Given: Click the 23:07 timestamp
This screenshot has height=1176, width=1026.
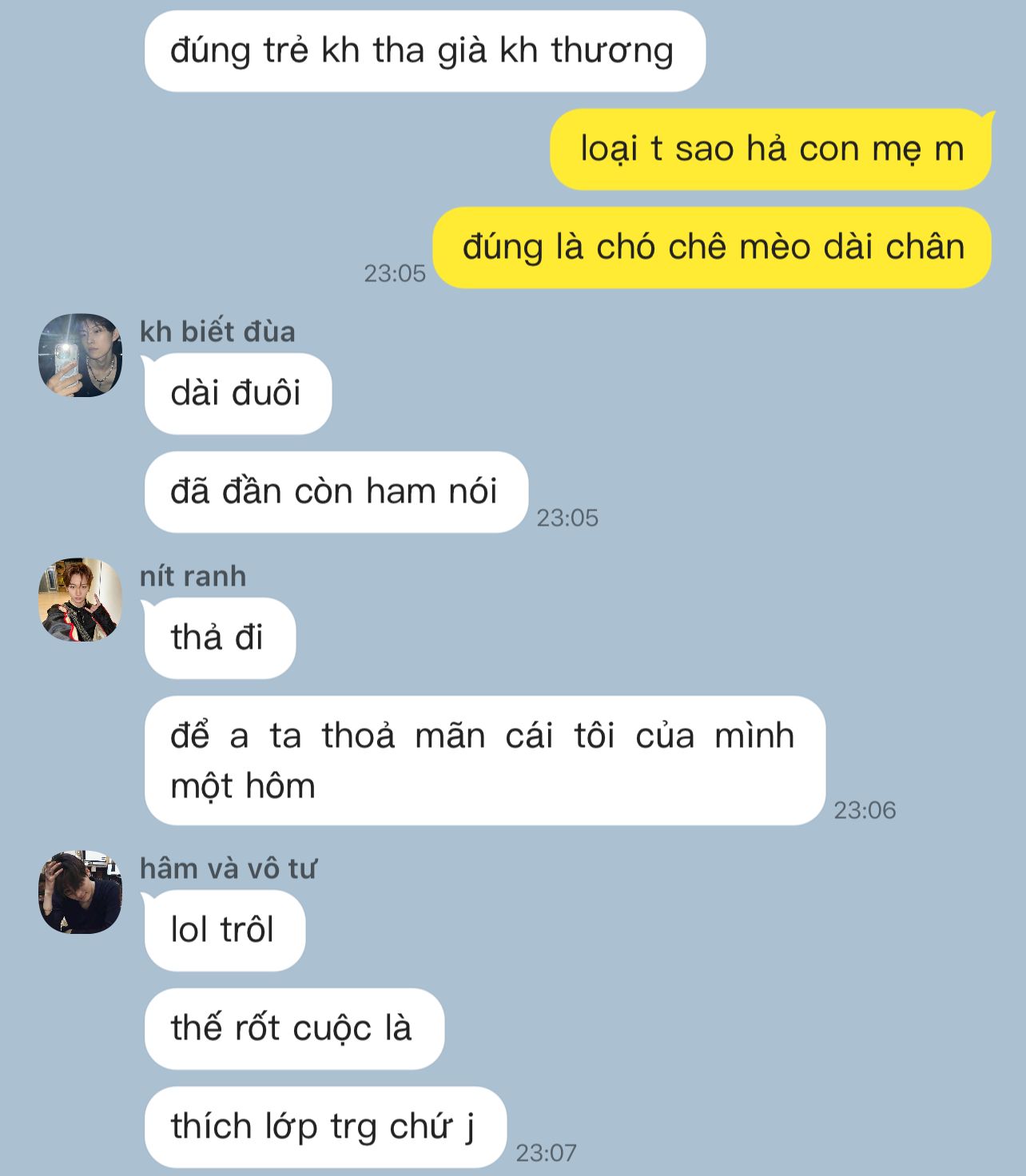Looking at the screenshot, I should [546, 1153].
